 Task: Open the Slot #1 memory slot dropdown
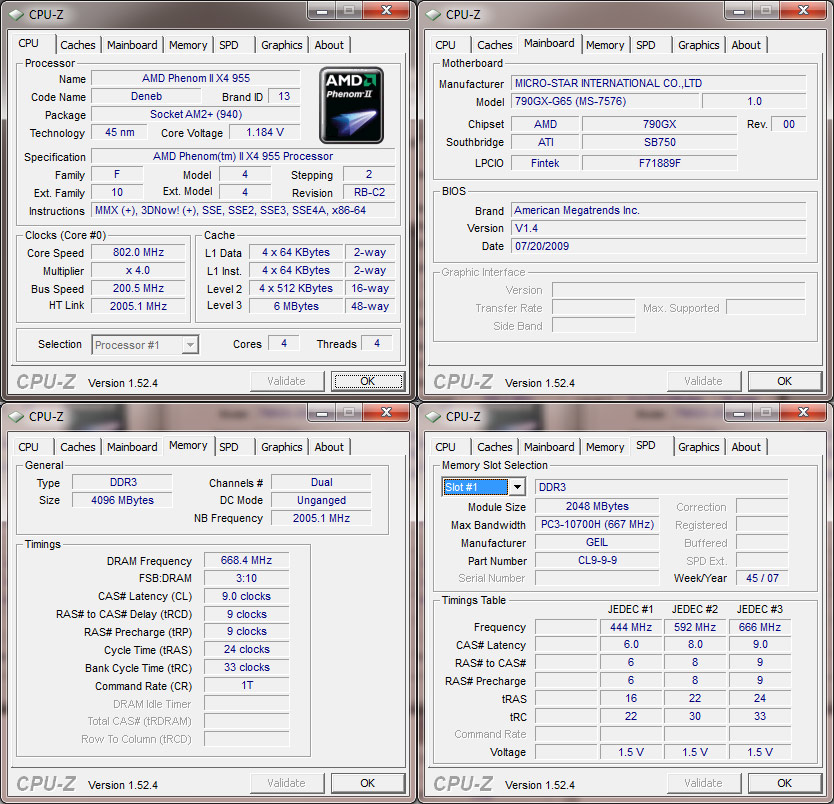coord(516,487)
